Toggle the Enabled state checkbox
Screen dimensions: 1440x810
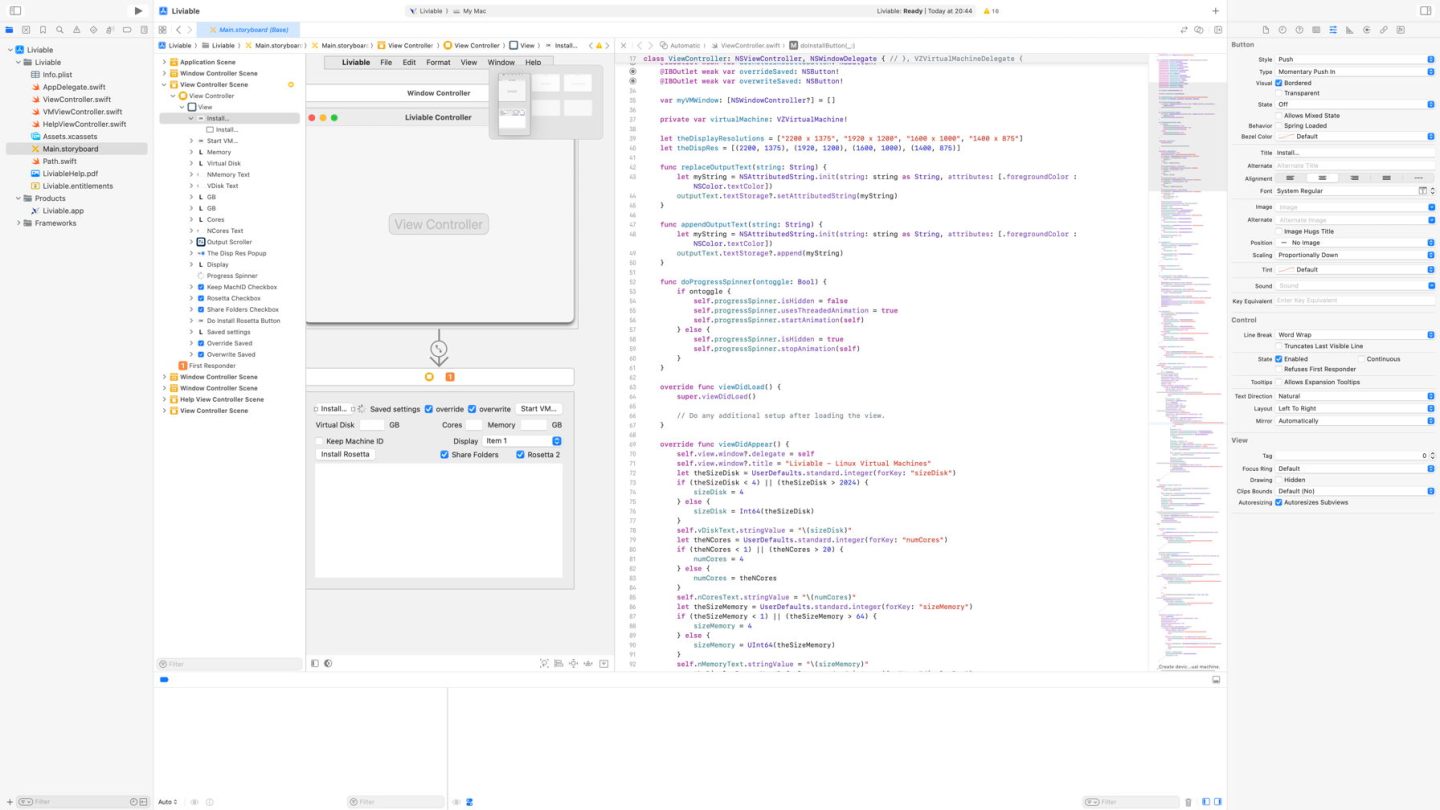[1279, 359]
